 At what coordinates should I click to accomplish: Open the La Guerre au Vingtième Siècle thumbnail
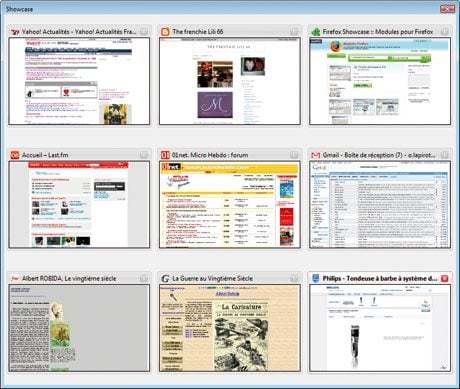pos(230,328)
